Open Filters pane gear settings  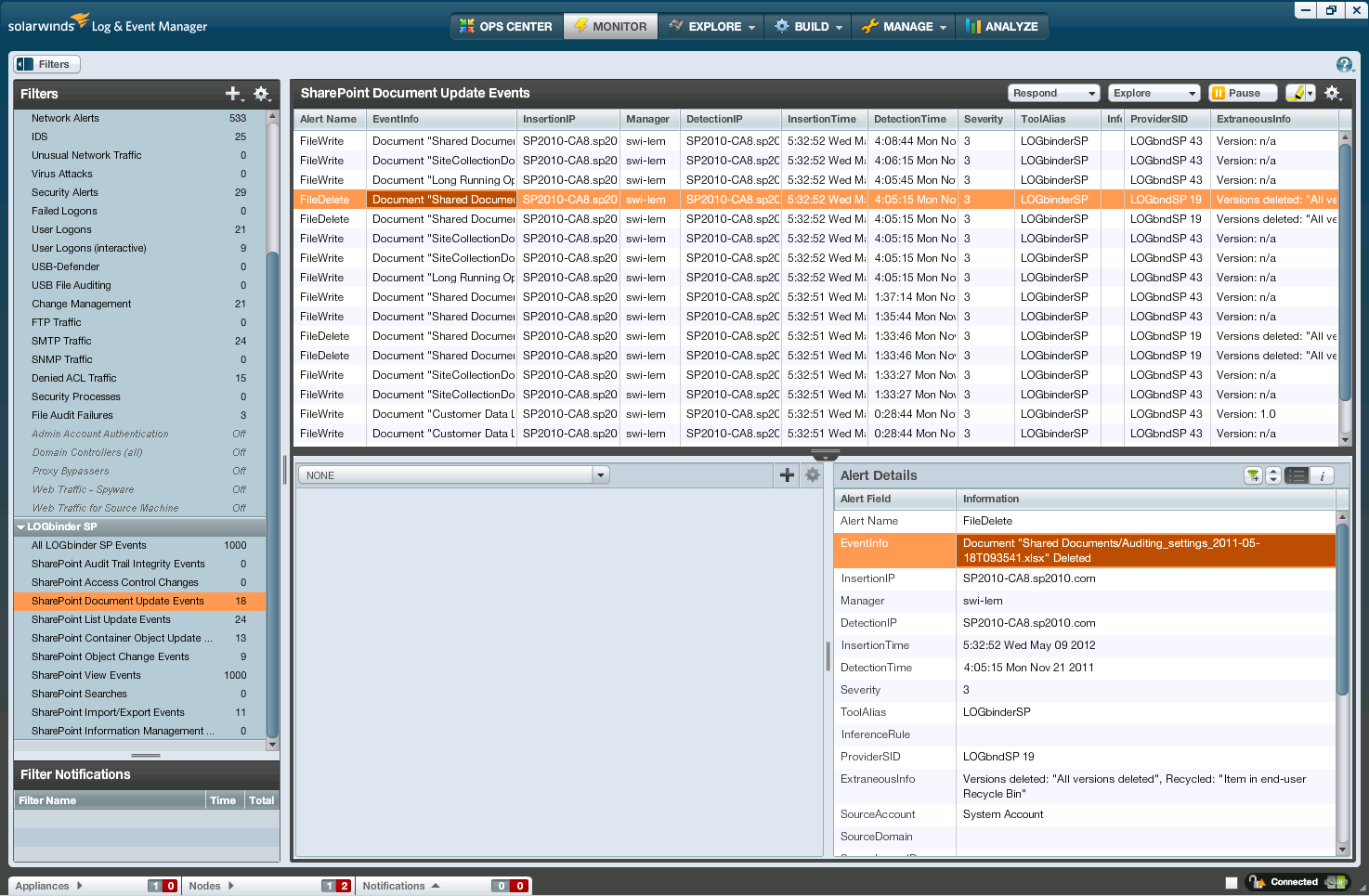(261, 93)
